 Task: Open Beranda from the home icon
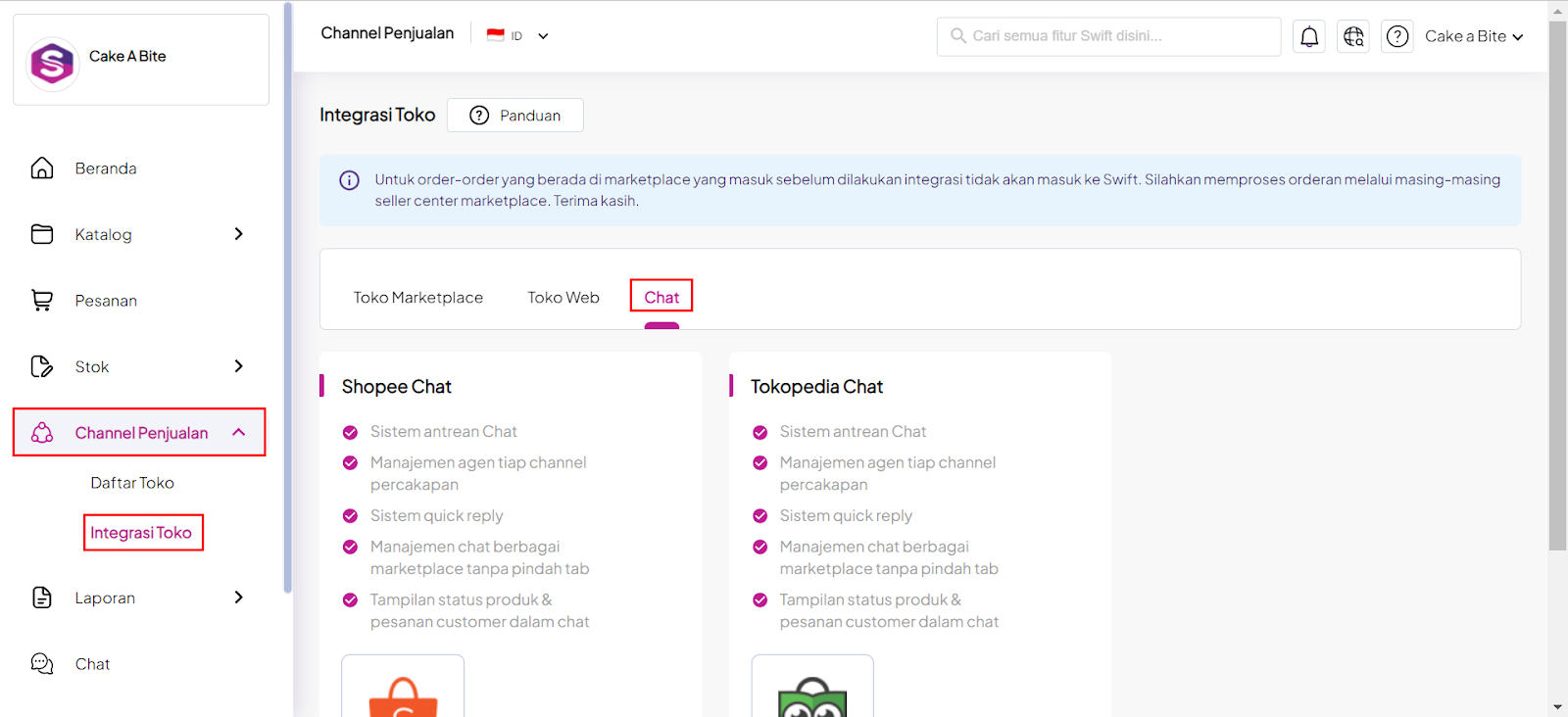tap(42, 168)
